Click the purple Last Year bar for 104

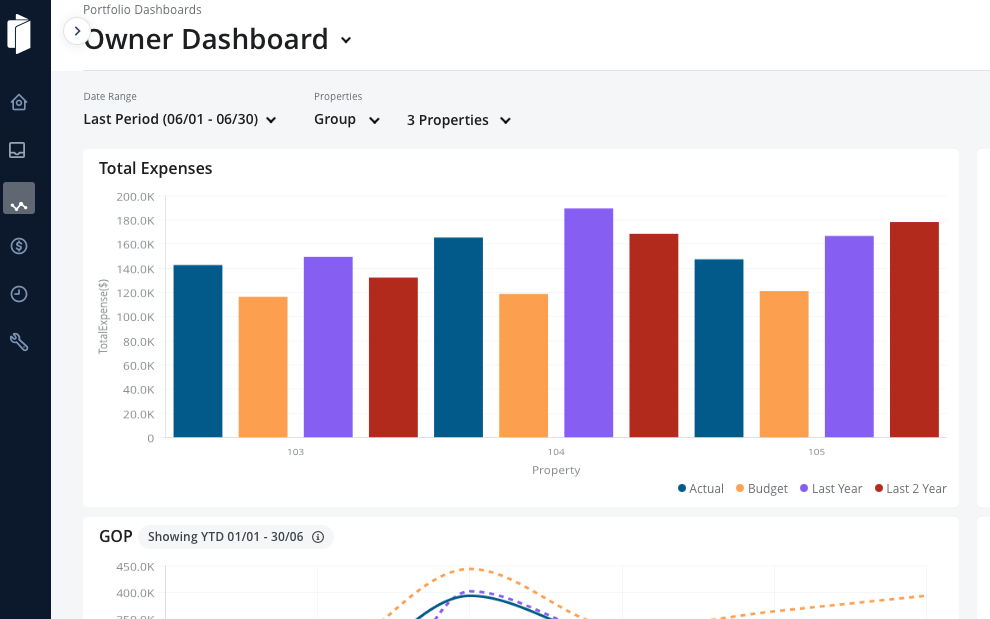coord(588,323)
